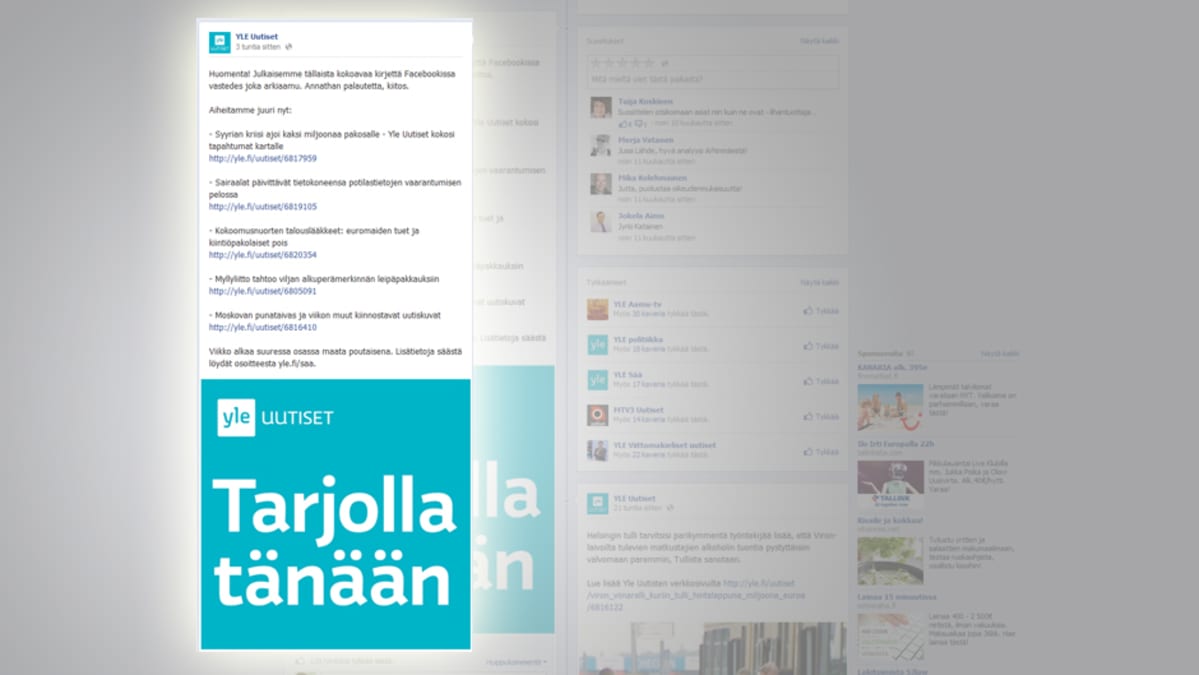Click 'Näytä kaikki' in the Sponsoroitu section

point(999,354)
